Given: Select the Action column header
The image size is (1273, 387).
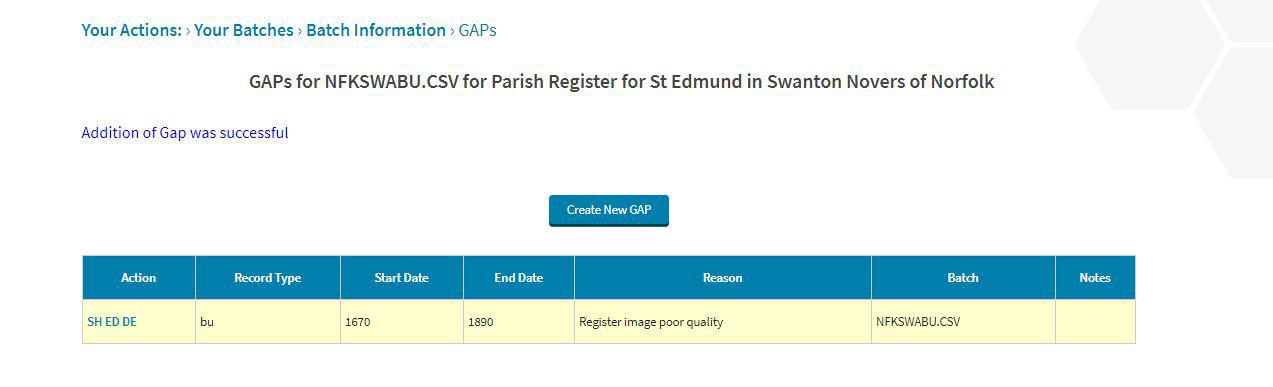Looking at the screenshot, I should 139,278.
